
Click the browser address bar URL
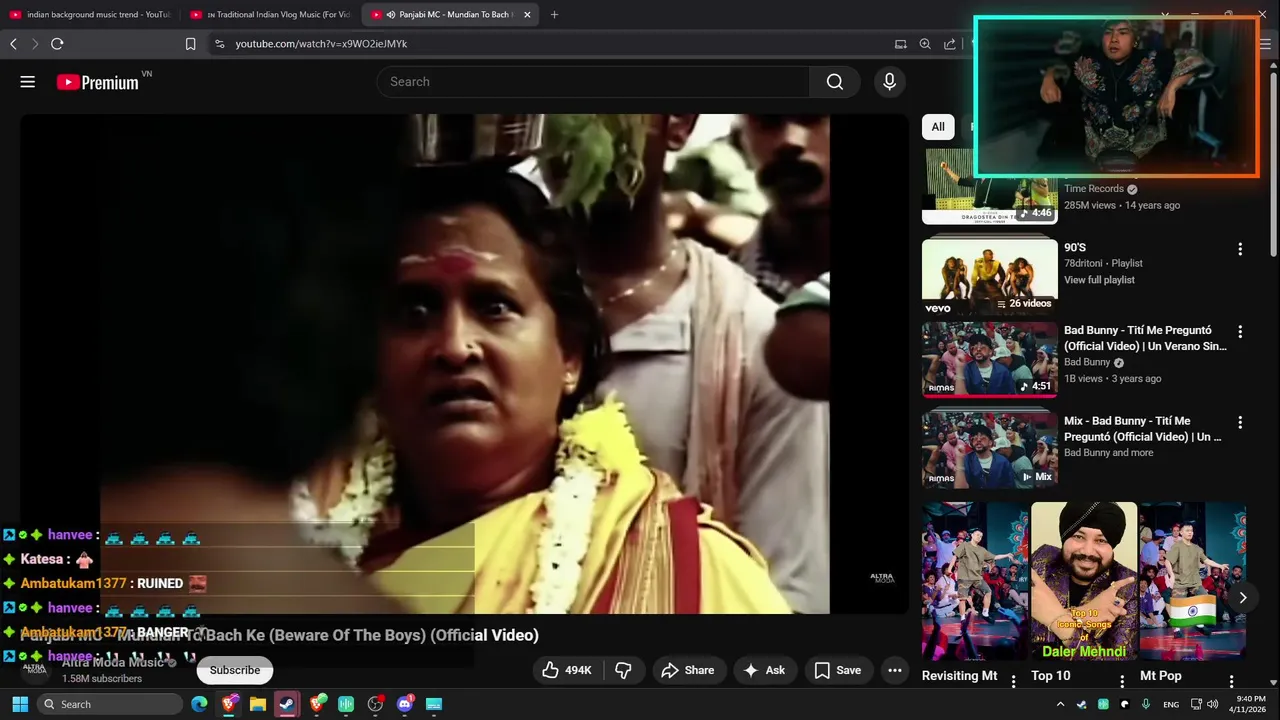click(321, 44)
